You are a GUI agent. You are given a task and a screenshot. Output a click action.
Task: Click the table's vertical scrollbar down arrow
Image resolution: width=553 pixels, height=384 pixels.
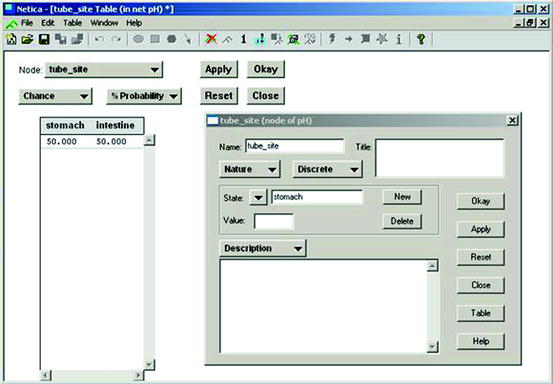click(150, 364)
